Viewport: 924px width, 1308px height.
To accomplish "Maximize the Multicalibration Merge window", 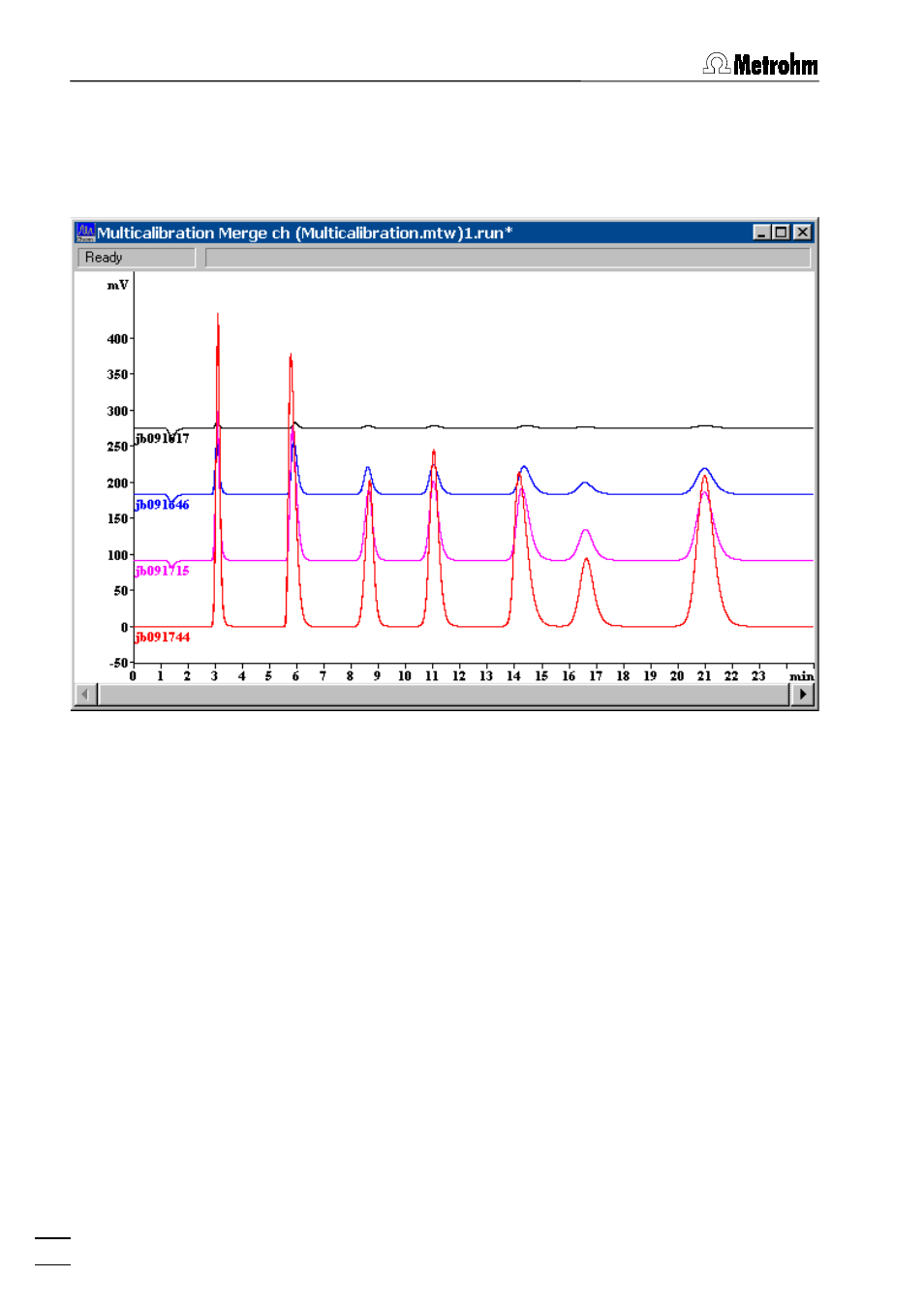I will point(781,233).
